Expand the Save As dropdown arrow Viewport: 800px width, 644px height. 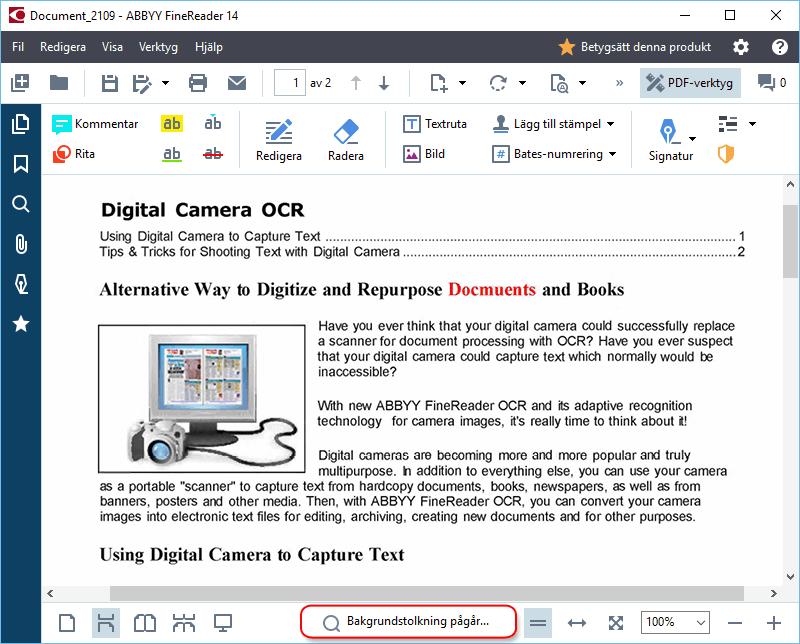tap(165, 83)
